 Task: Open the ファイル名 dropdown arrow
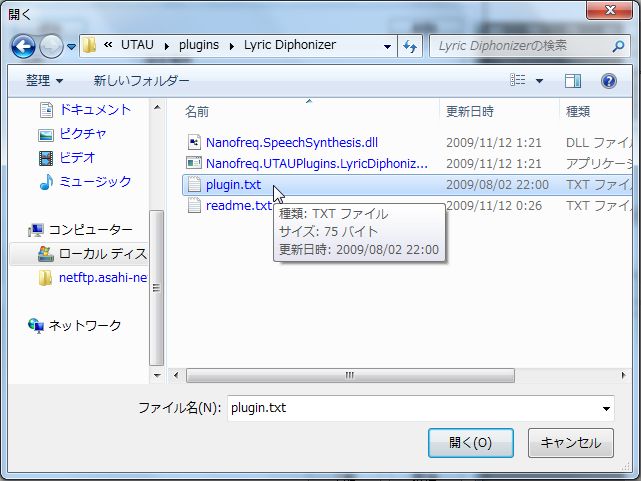606,408
